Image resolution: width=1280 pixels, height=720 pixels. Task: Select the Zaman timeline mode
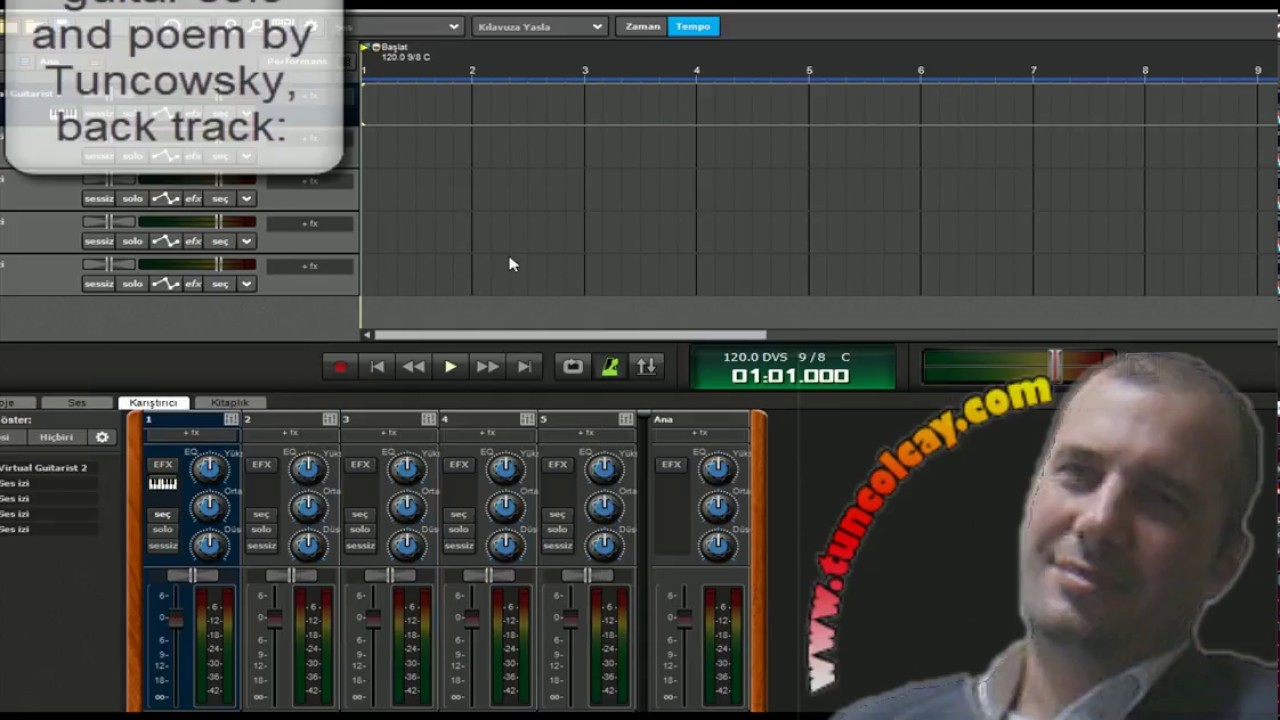tap(642, 26)
